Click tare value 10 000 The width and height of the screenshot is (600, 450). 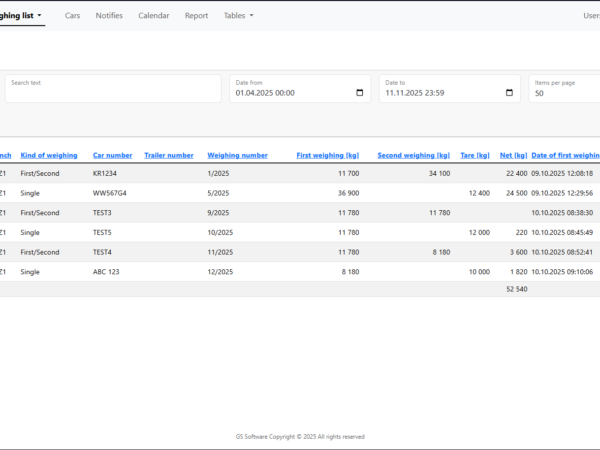(x=479, y=272)
